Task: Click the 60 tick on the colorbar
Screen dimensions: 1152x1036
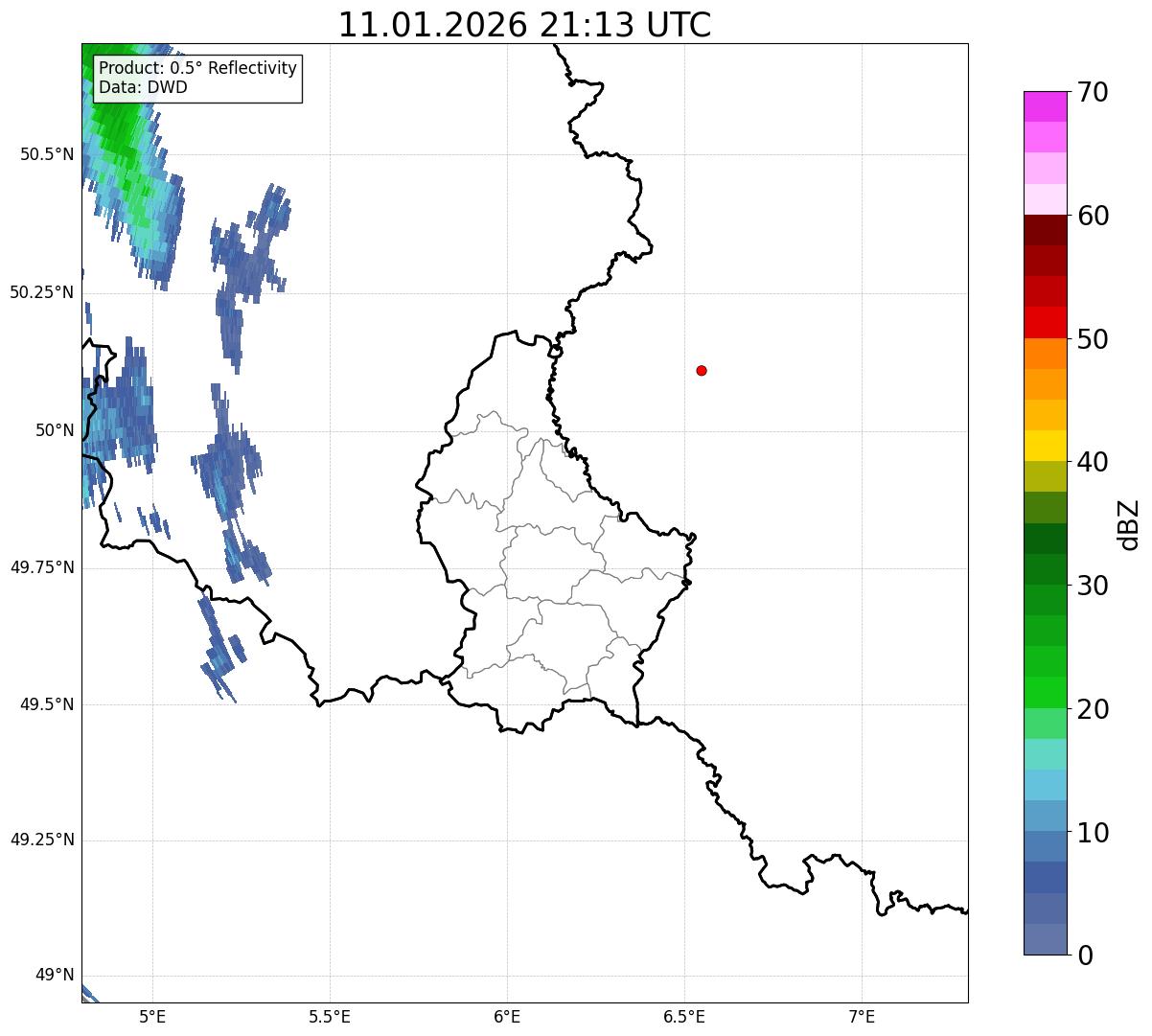Action: (1093, 216)
